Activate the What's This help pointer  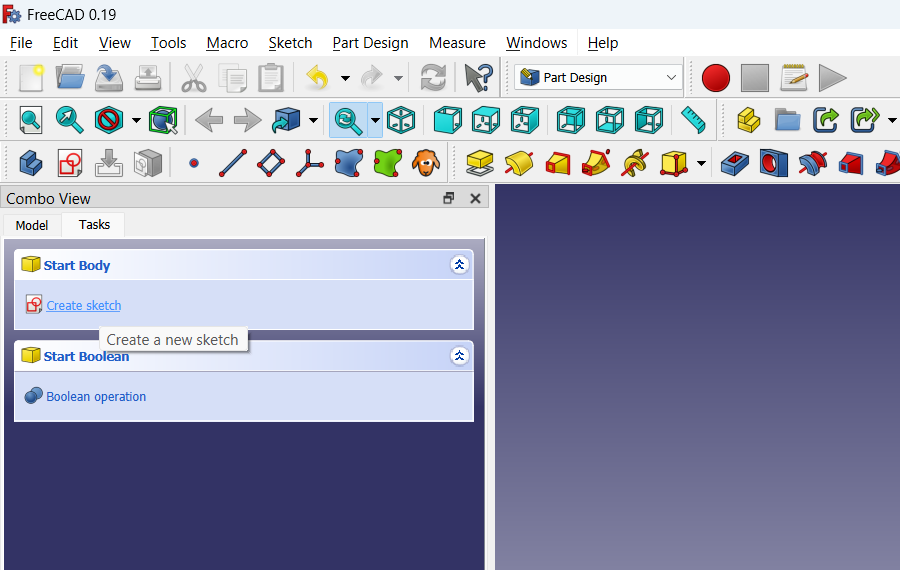479,77
